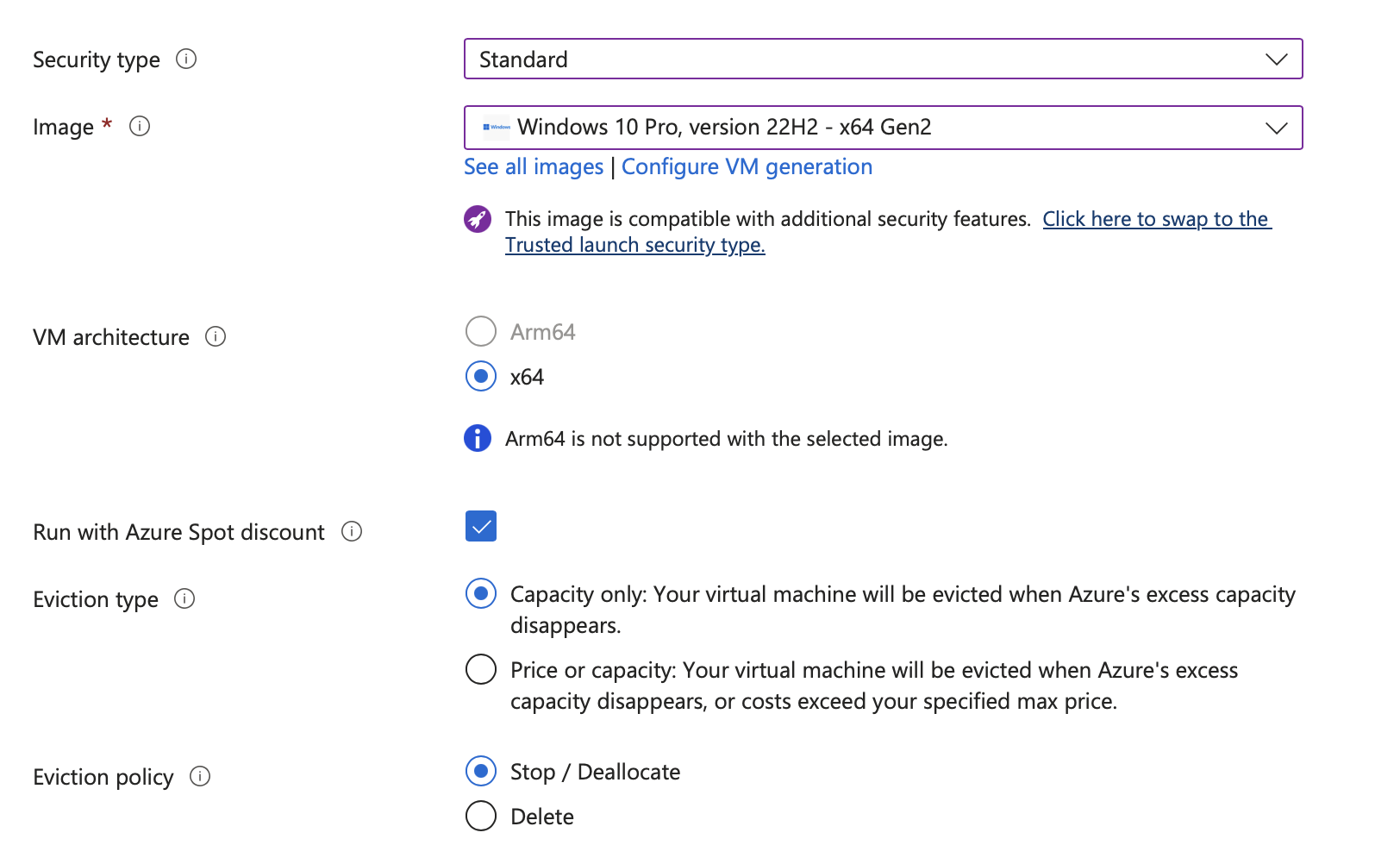Screen dimensions: 1400x864
Task: Expand the Image dropdown chevron
Action: coord(1276,128)
